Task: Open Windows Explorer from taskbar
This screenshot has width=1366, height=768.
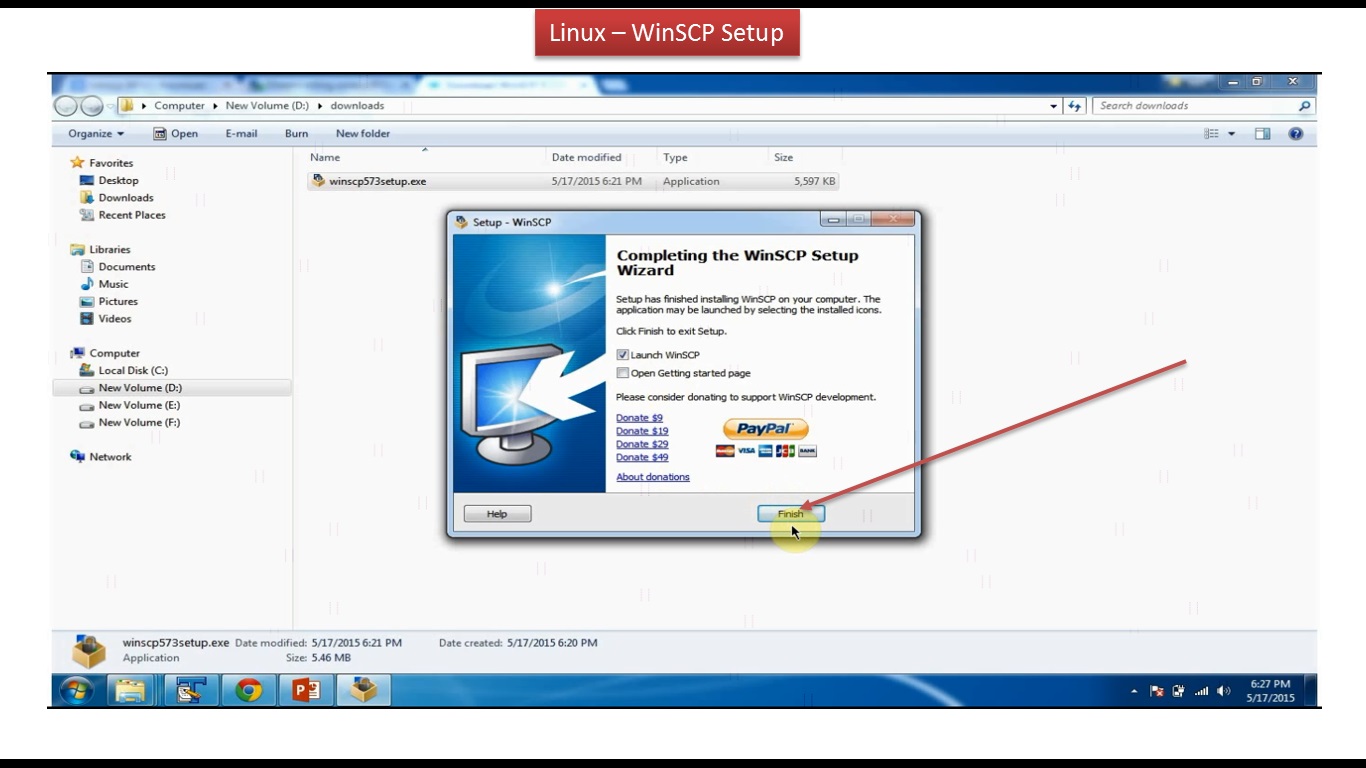Action: point(130,691)
